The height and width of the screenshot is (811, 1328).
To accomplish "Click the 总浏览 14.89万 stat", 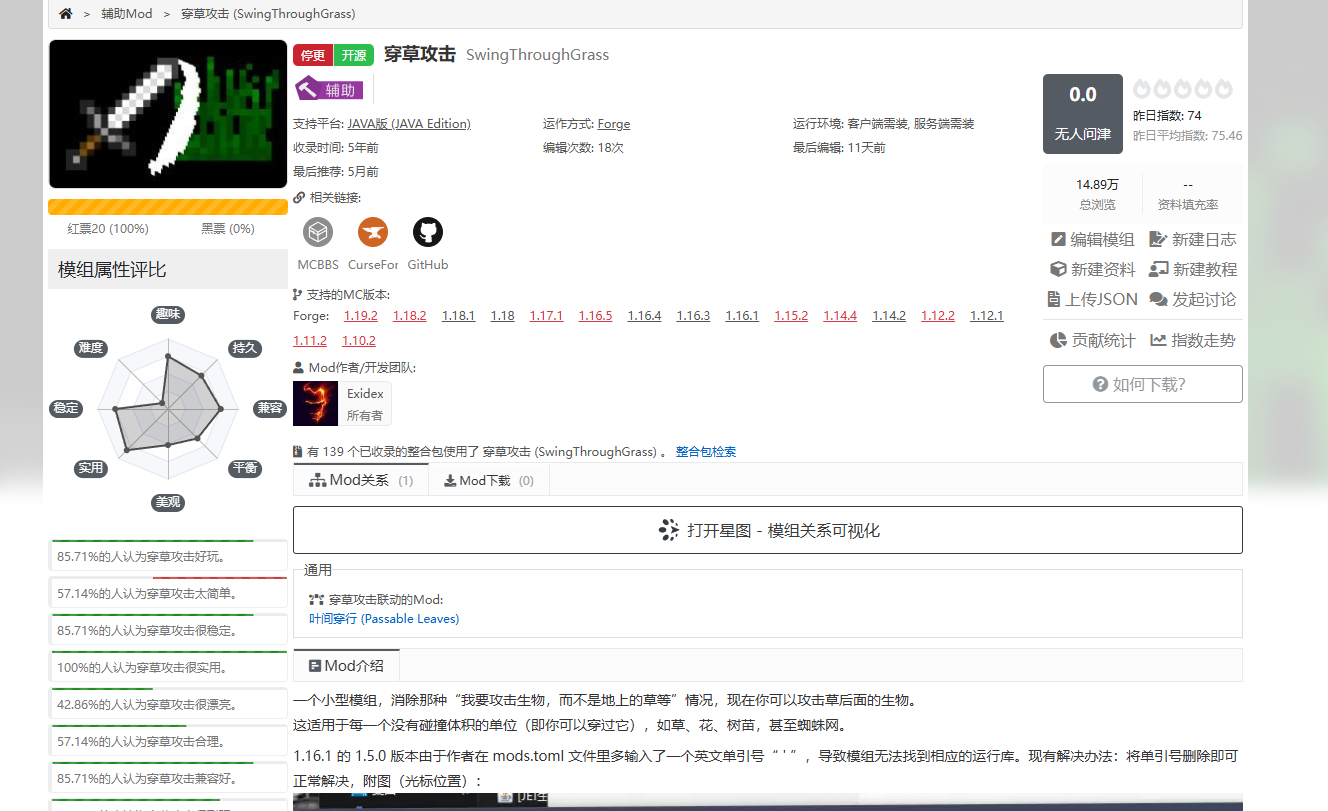I will click(1097, 194).
